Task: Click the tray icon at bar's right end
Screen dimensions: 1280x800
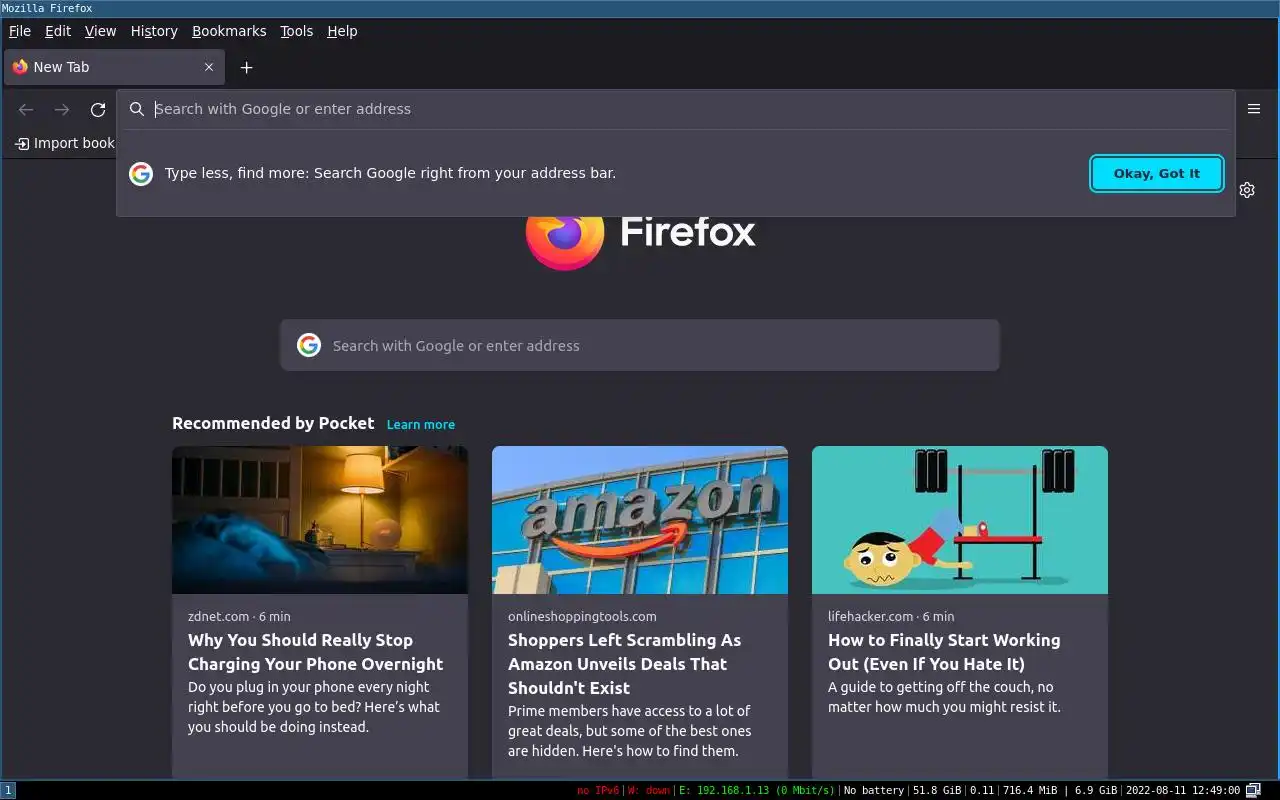Action: coord(1253,790)
